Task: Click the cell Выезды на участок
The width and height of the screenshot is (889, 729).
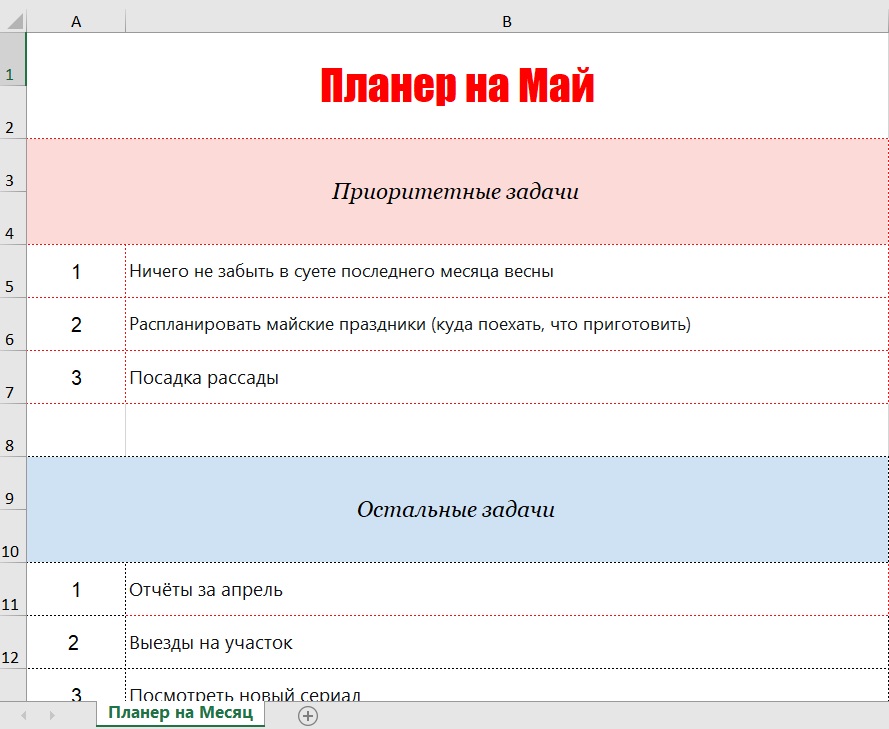Action: [x=506, y=642]
